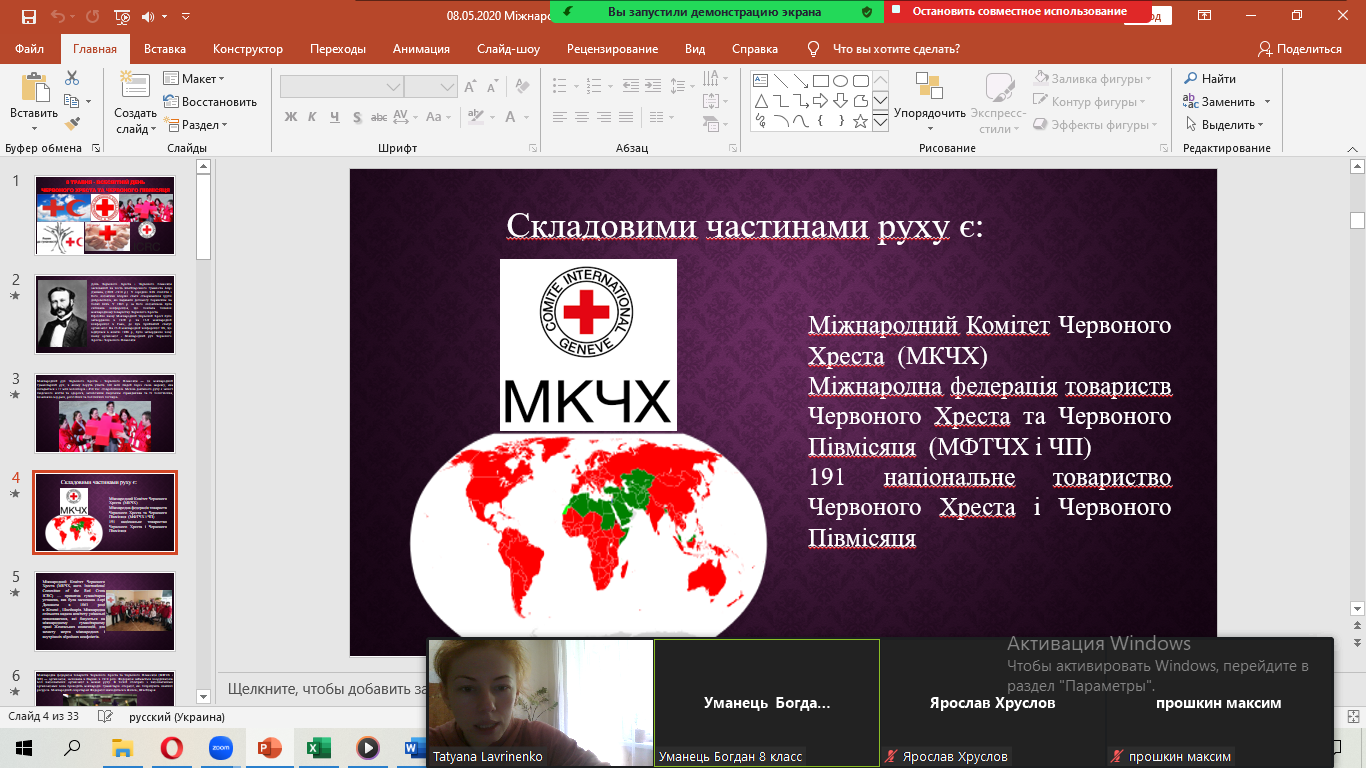This screenshot has width=1366, height=768.
Task: Toggle bold (Ж) formatting
Action: click(291, 117)
